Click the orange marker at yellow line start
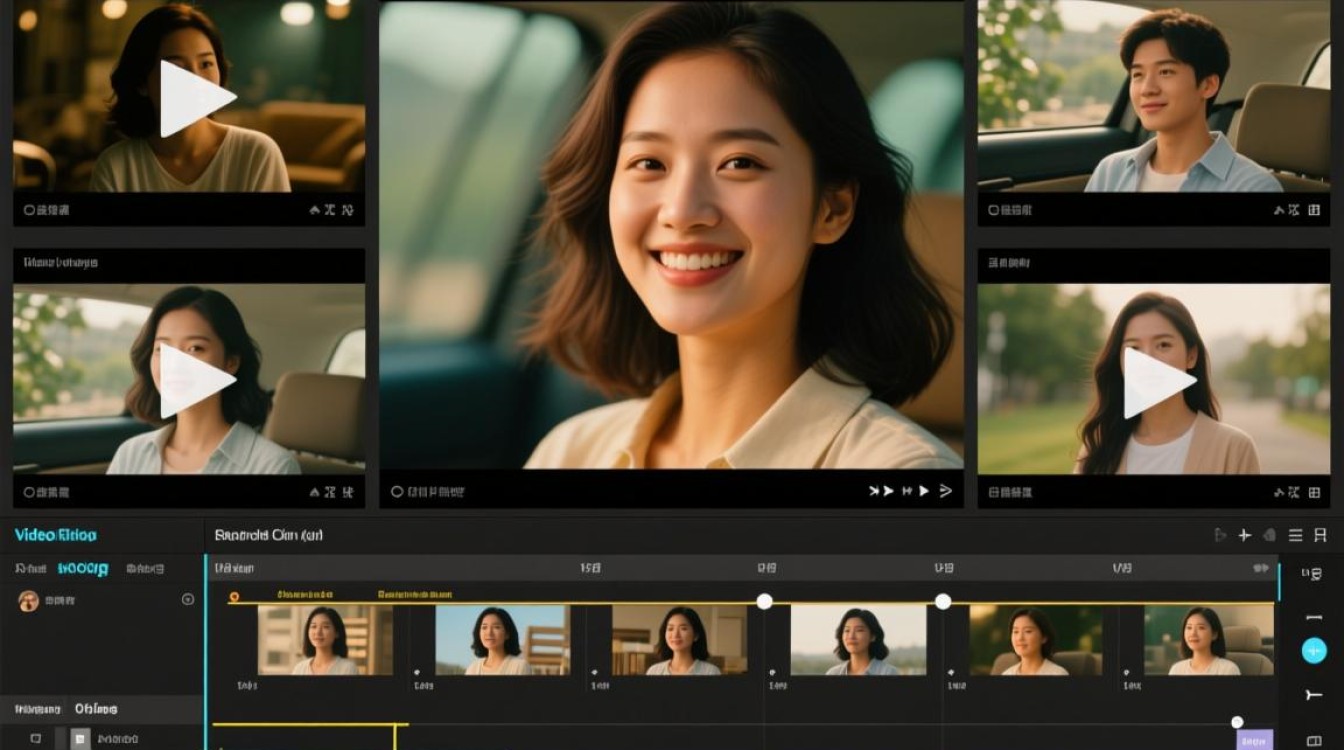 pyautogui.click(x=234, y=597)
